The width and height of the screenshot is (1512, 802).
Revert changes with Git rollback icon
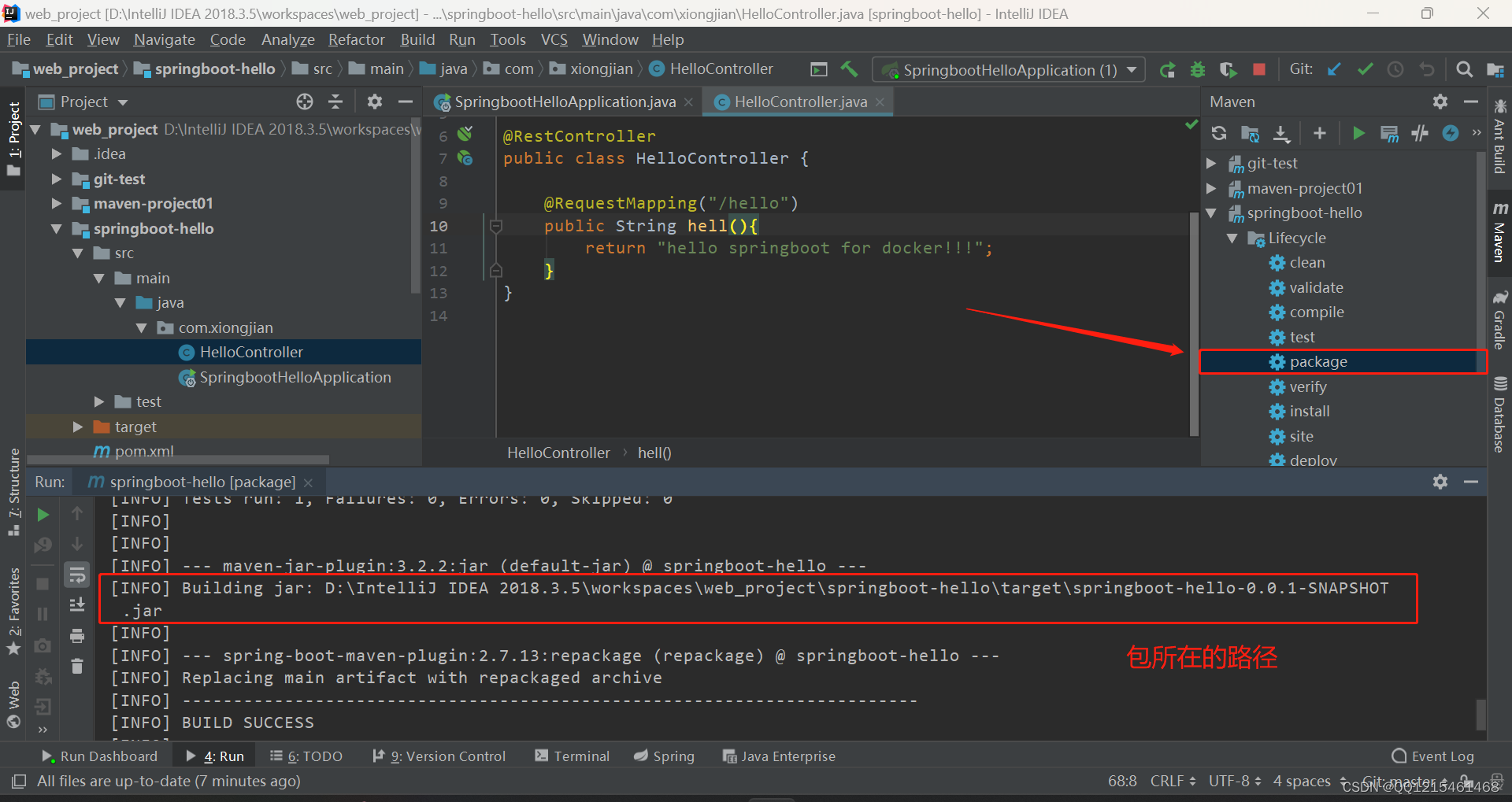(1426, 69)
